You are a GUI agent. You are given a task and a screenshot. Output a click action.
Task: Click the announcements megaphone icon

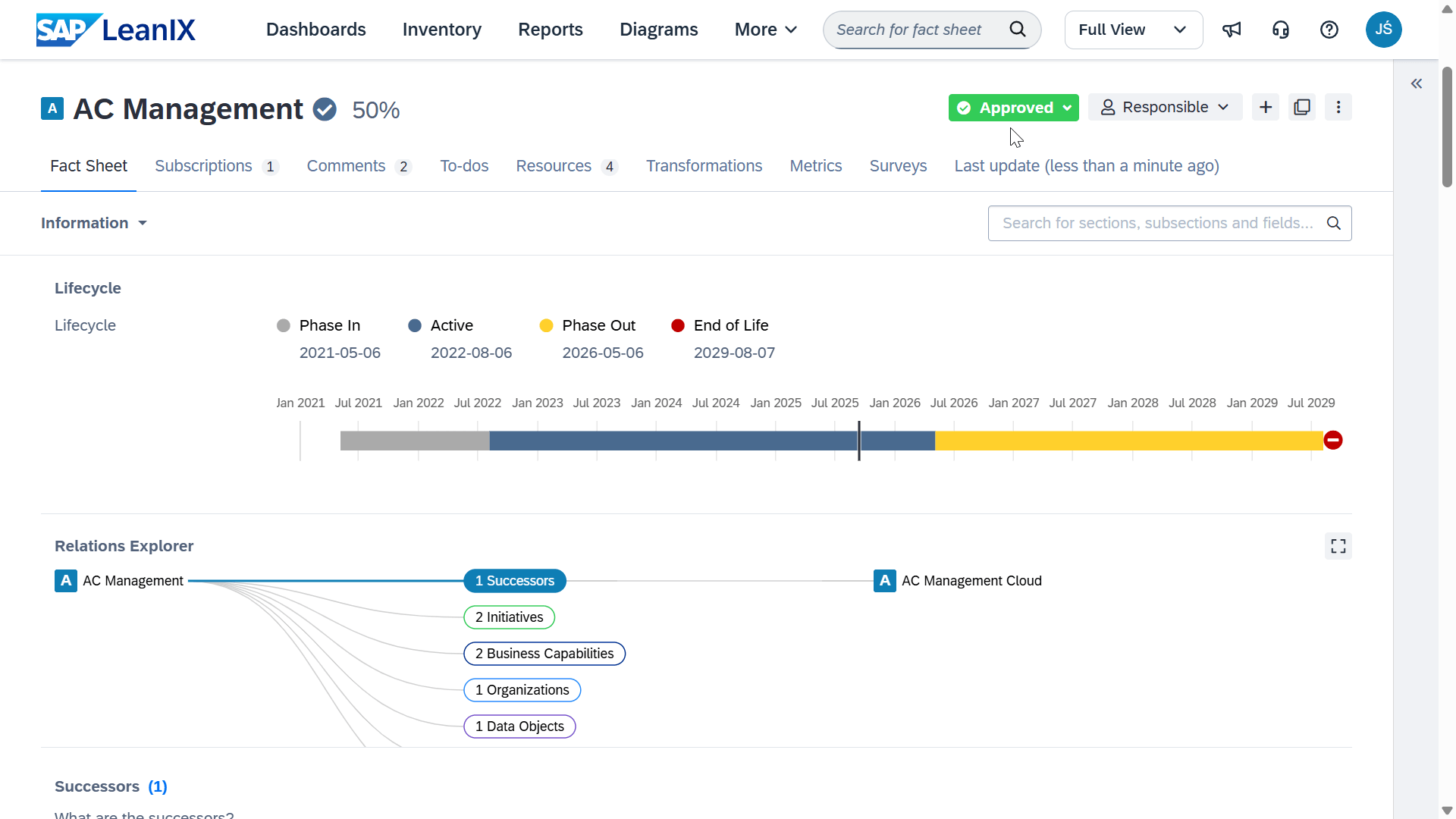1232,30
